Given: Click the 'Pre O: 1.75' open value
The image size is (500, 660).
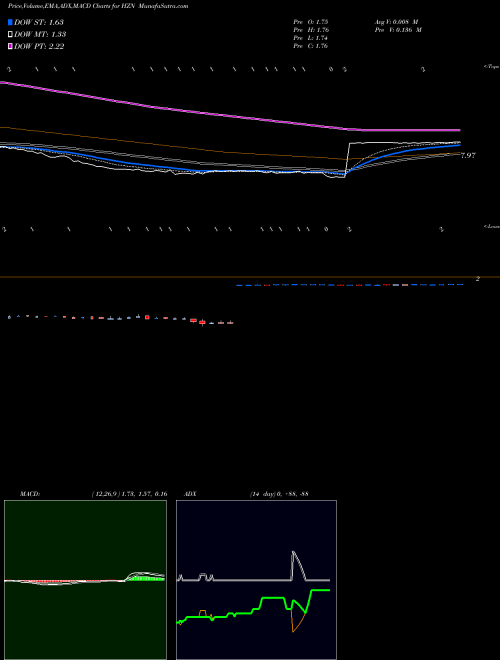Looking at the screenshot, I should 311,22.
